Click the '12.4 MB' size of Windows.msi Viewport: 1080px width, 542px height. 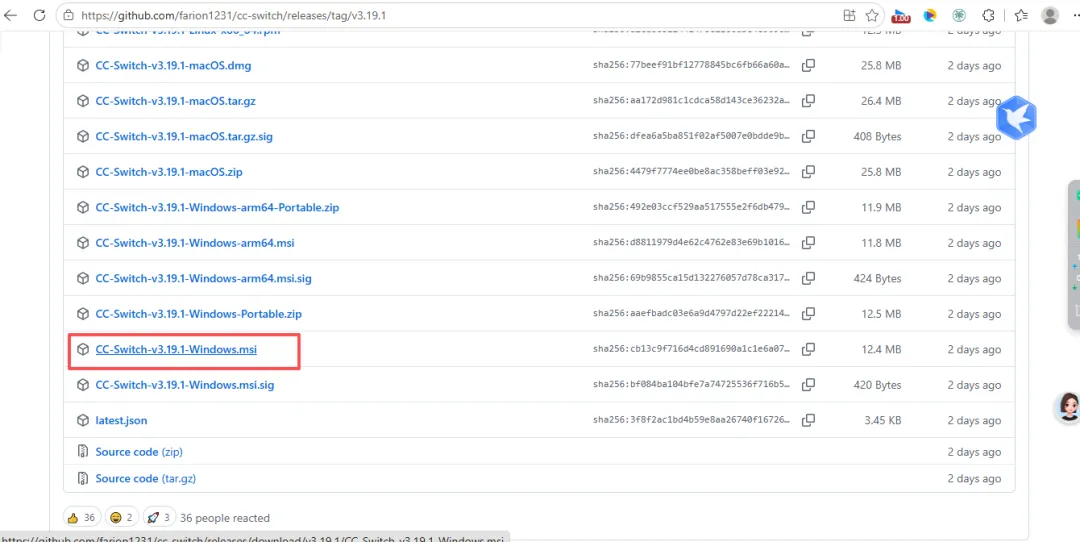coord(881,350)
